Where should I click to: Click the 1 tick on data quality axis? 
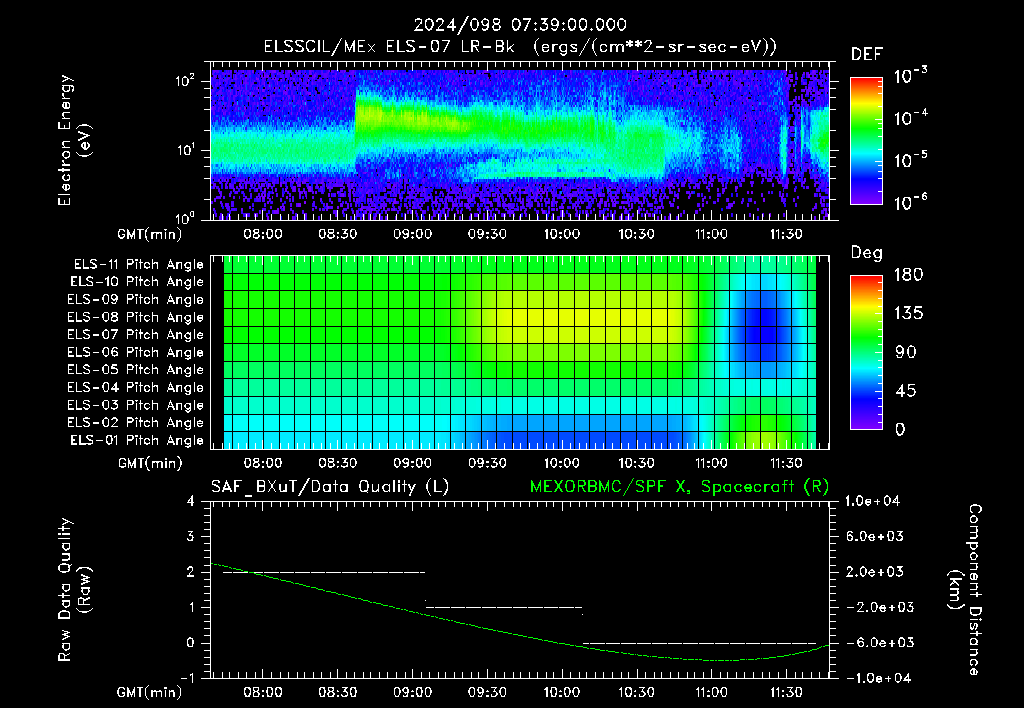[x=190, y=607]
